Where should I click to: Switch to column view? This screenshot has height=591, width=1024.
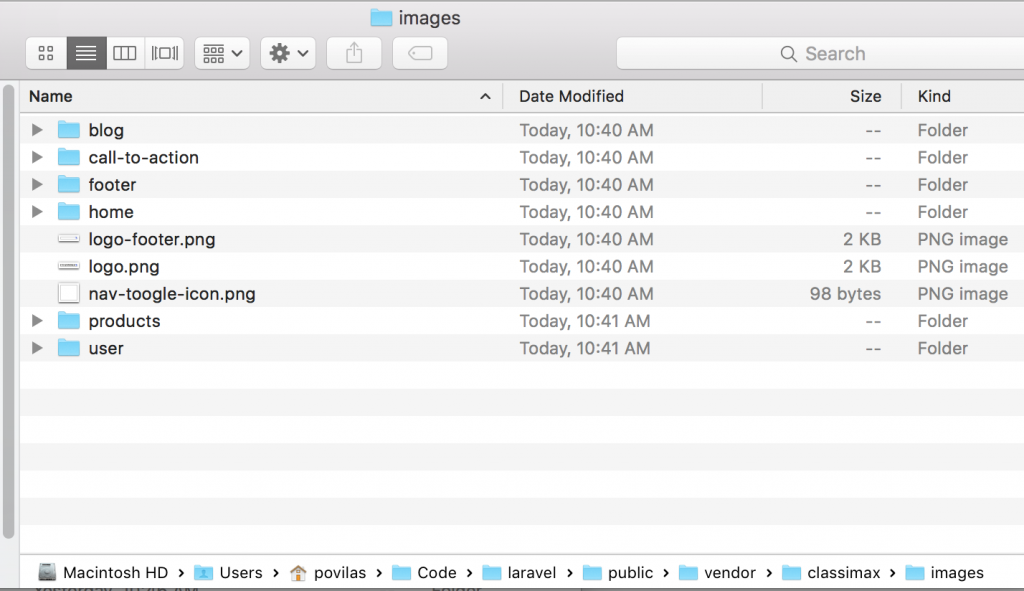(124, 53)
